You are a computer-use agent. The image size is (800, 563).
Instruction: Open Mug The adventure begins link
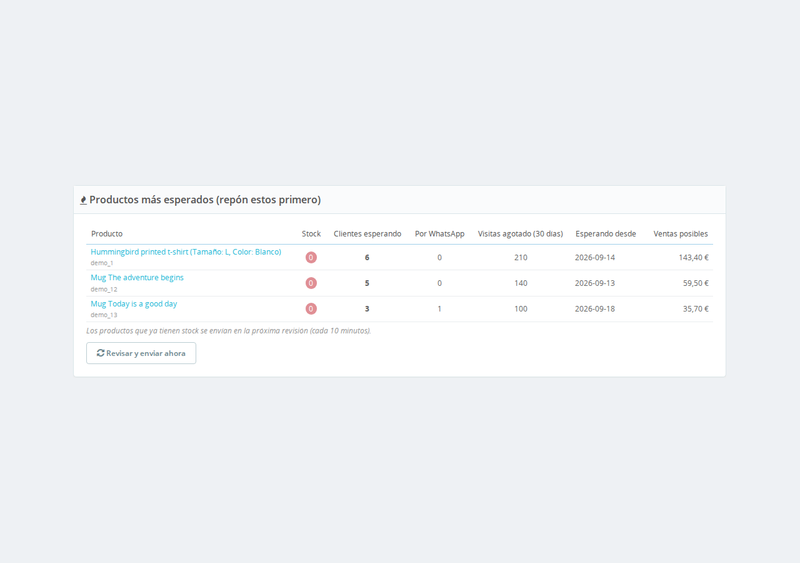pyautogui.click(x=137, y=278)
